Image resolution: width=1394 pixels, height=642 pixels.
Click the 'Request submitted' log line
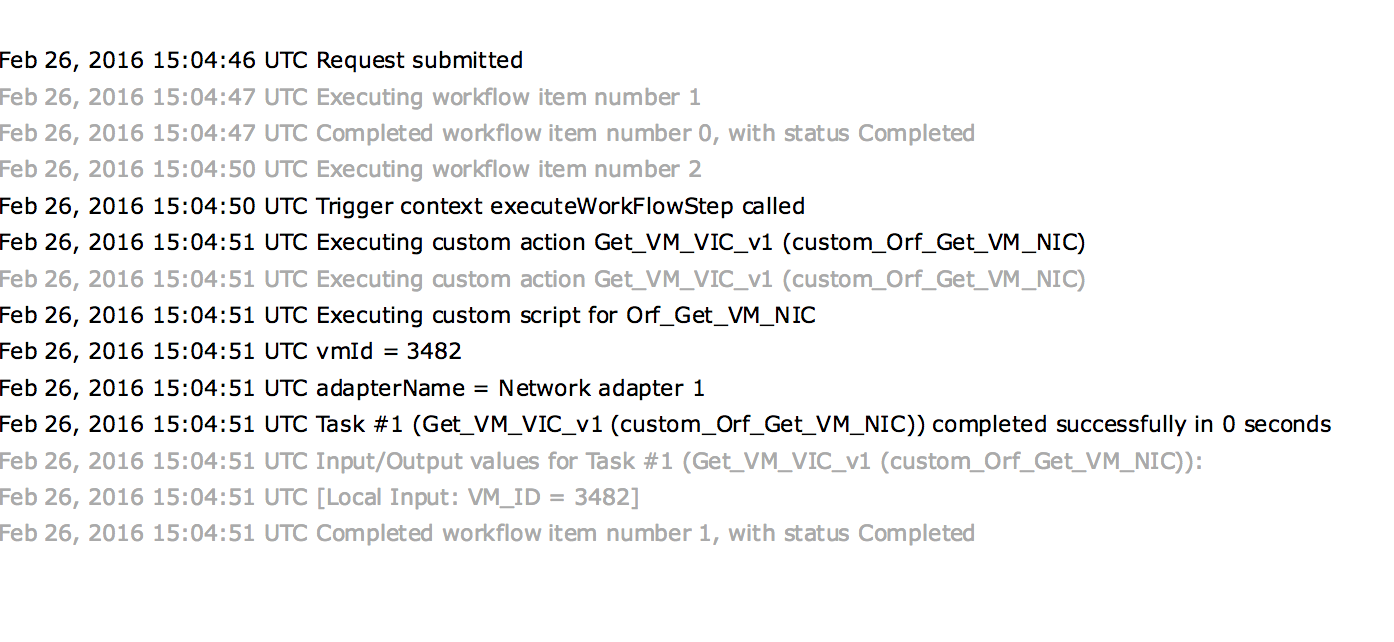tap(261, 61)
